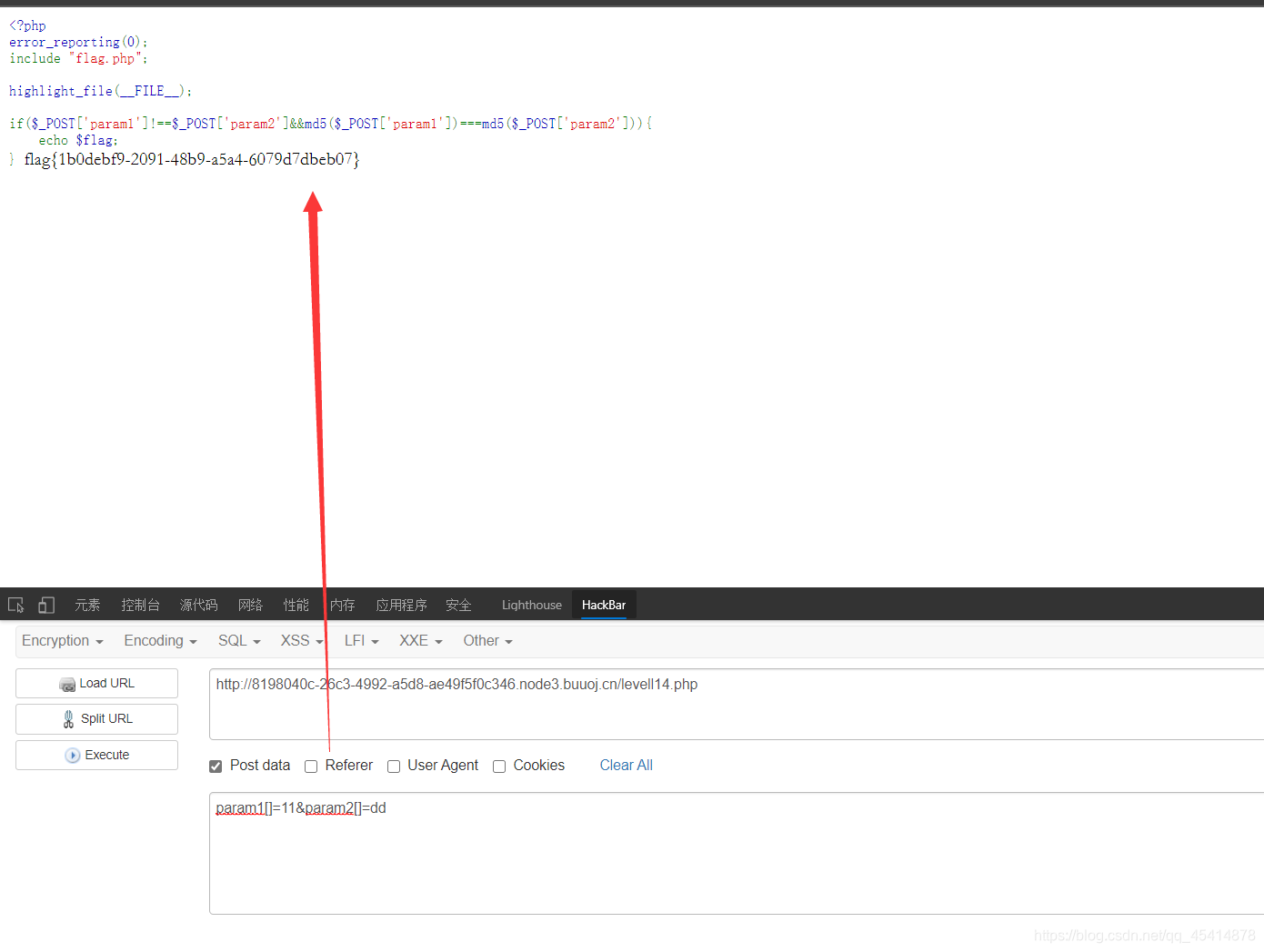Click the Execute button
This screenshot has width=1264, height=952.
[x=96, y=756]
